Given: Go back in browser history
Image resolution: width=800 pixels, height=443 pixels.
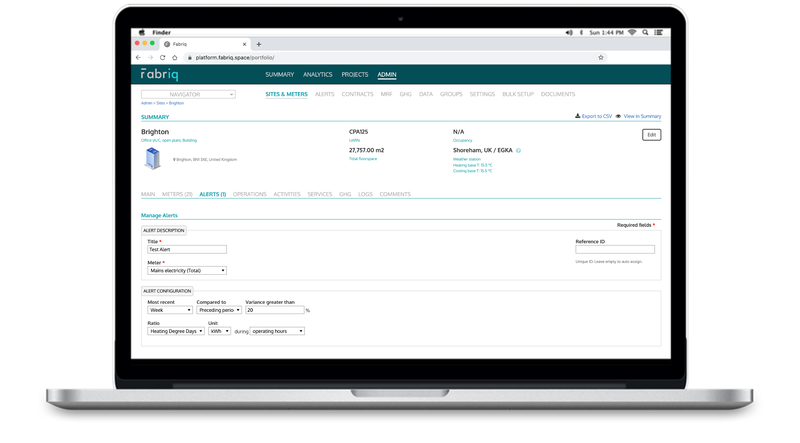Looking at the screenshot, I should (138, 58).
